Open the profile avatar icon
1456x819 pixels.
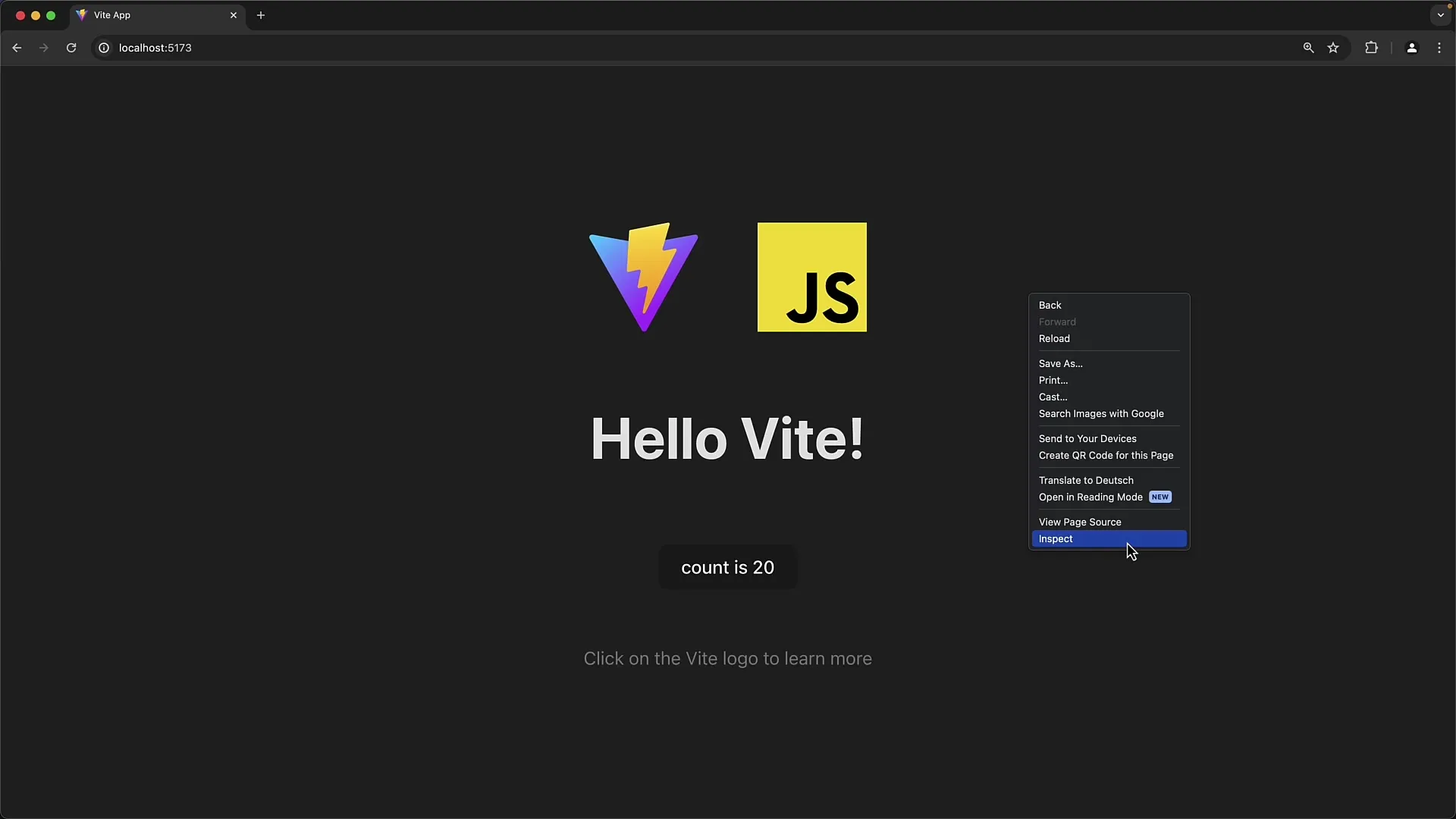tap(1411, 48)
